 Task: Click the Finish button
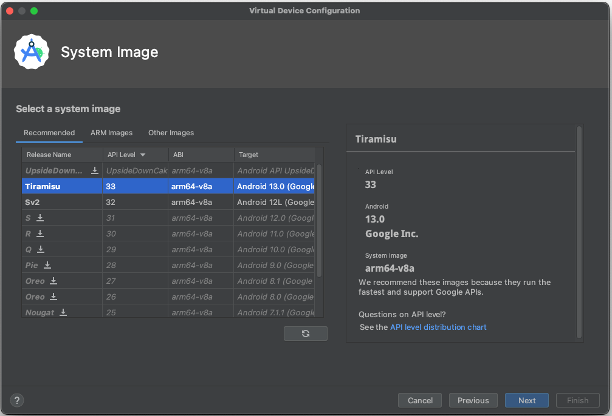coord(578,400)
